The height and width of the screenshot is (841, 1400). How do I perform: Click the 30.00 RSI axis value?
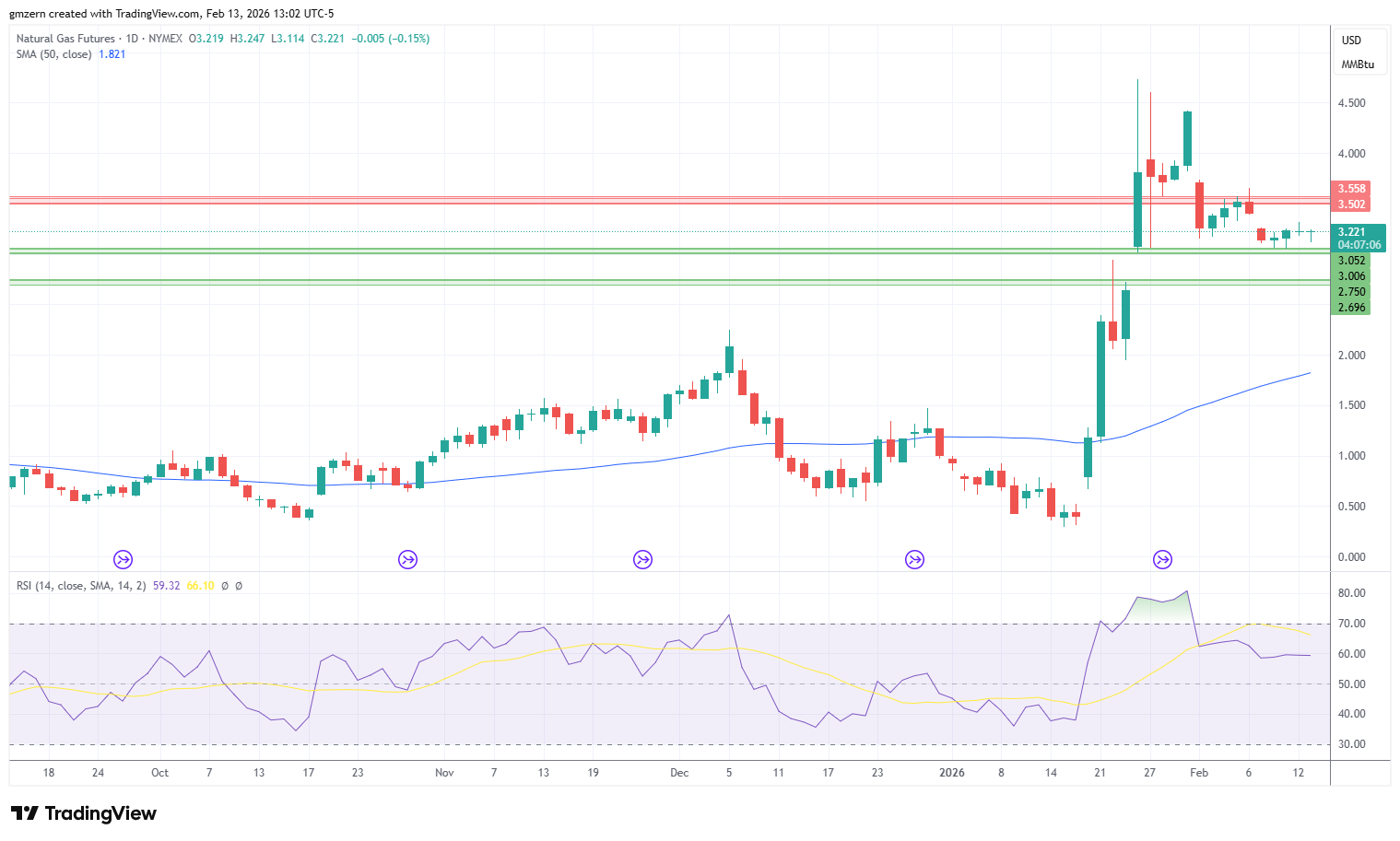(x=1352, y=744)
